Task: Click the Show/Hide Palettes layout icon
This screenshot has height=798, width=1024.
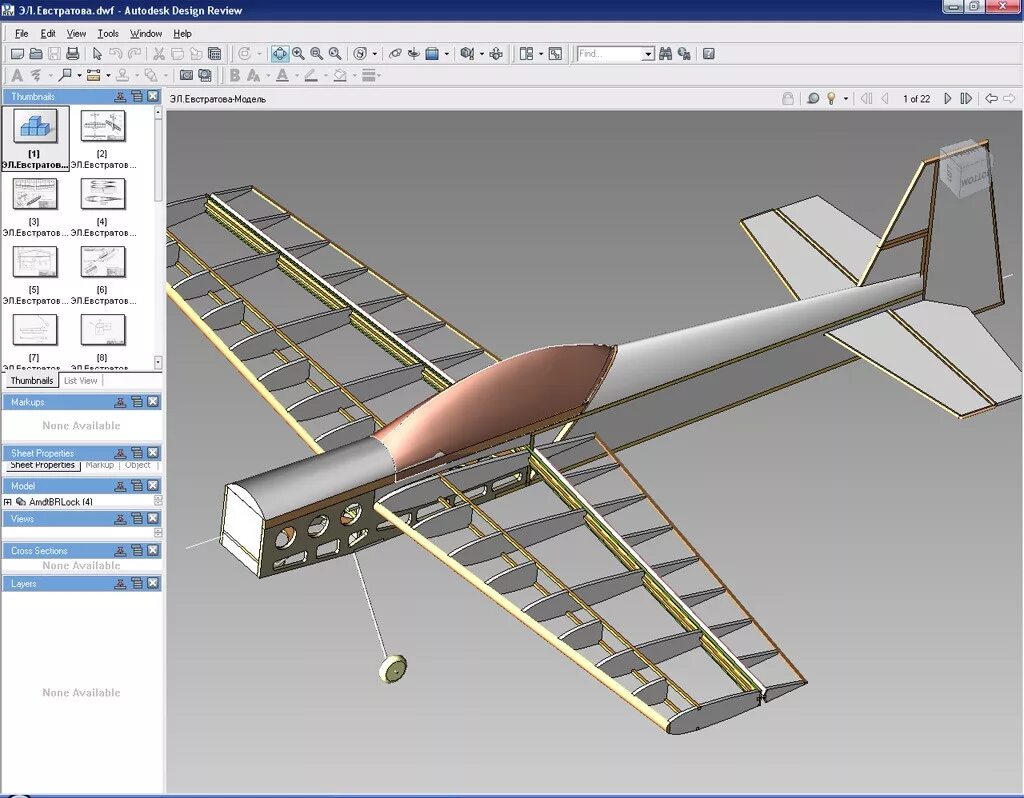Action: pos(526,54)
